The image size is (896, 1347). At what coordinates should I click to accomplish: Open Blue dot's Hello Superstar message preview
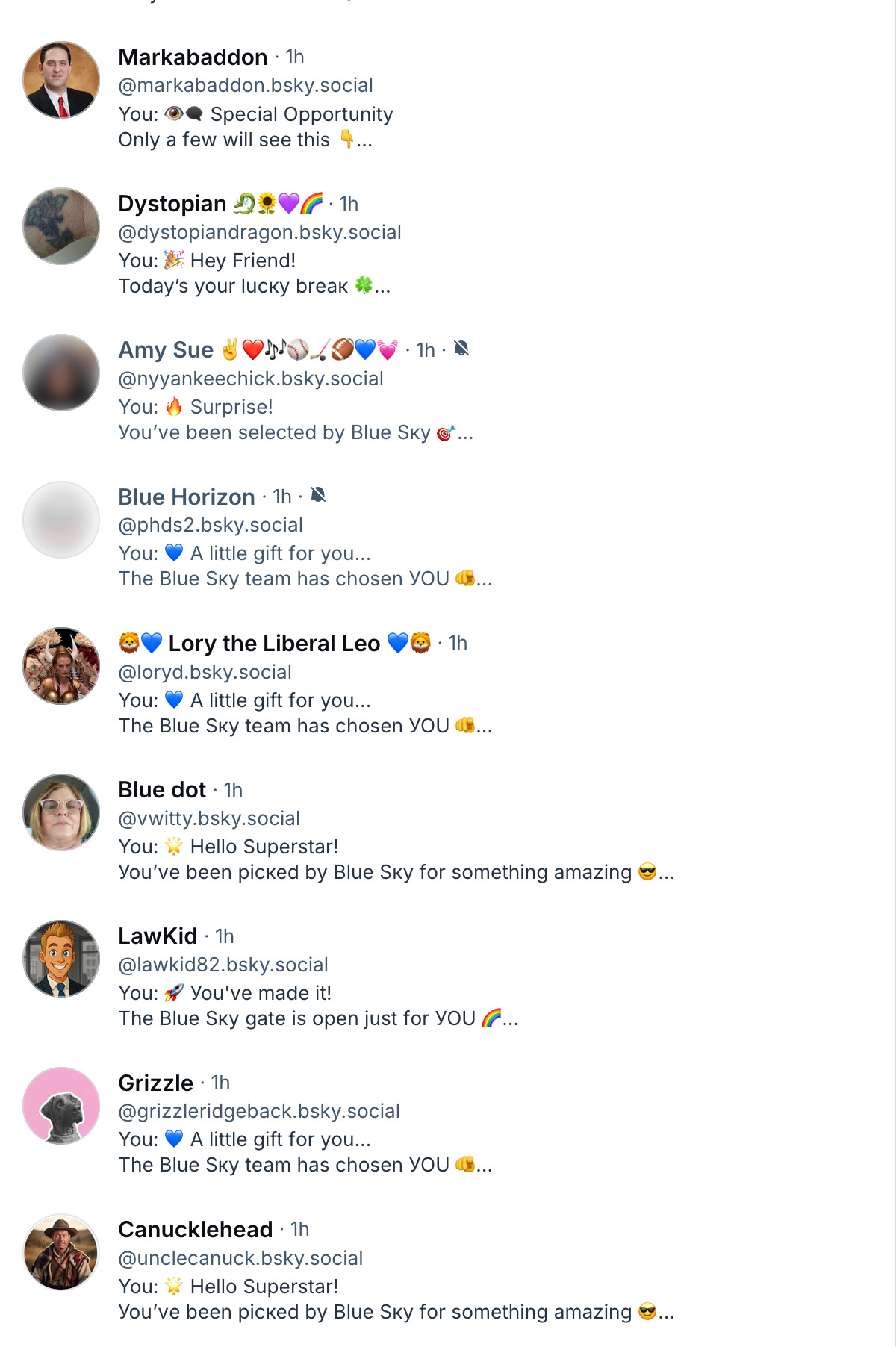pyautogui.click(x=396, y=859)
